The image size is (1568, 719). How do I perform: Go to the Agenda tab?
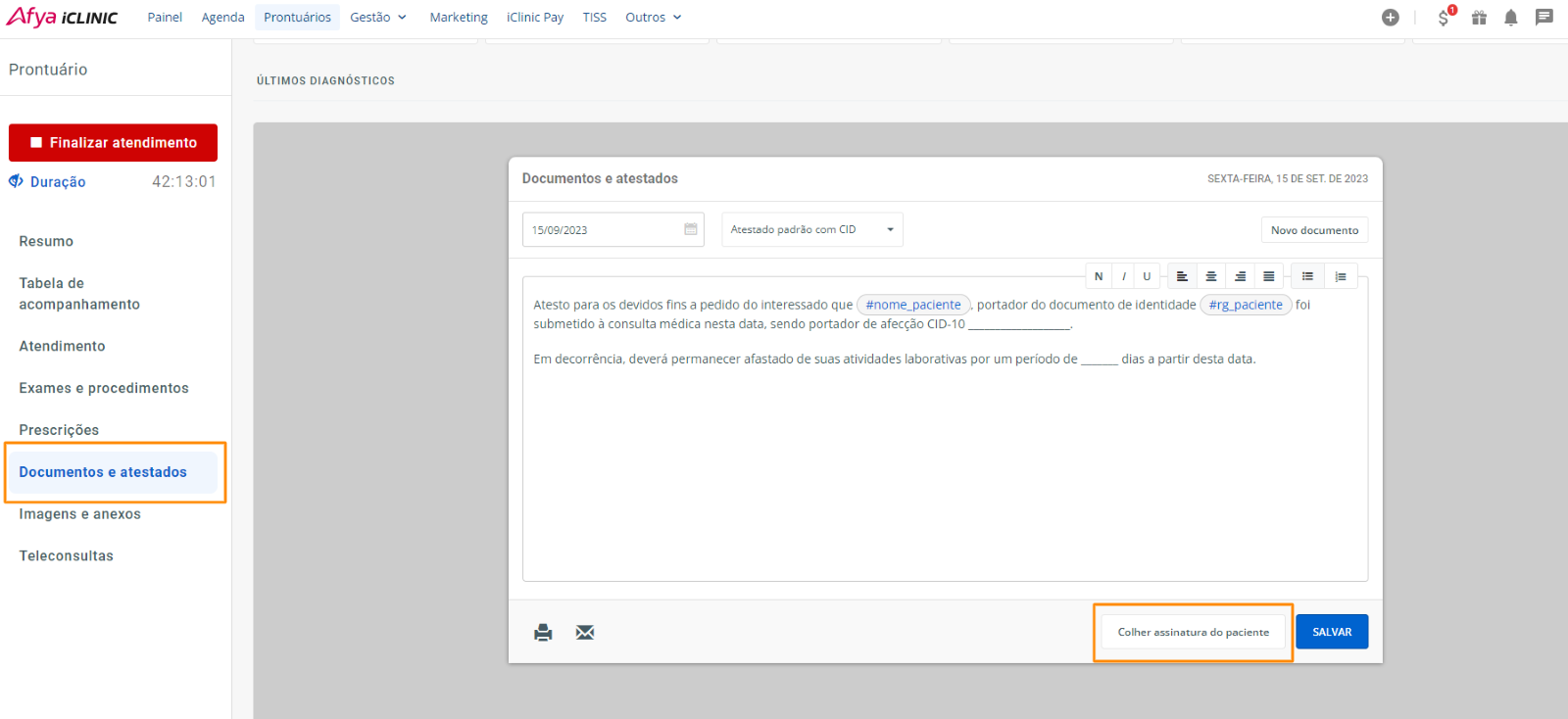click(222, 18)
